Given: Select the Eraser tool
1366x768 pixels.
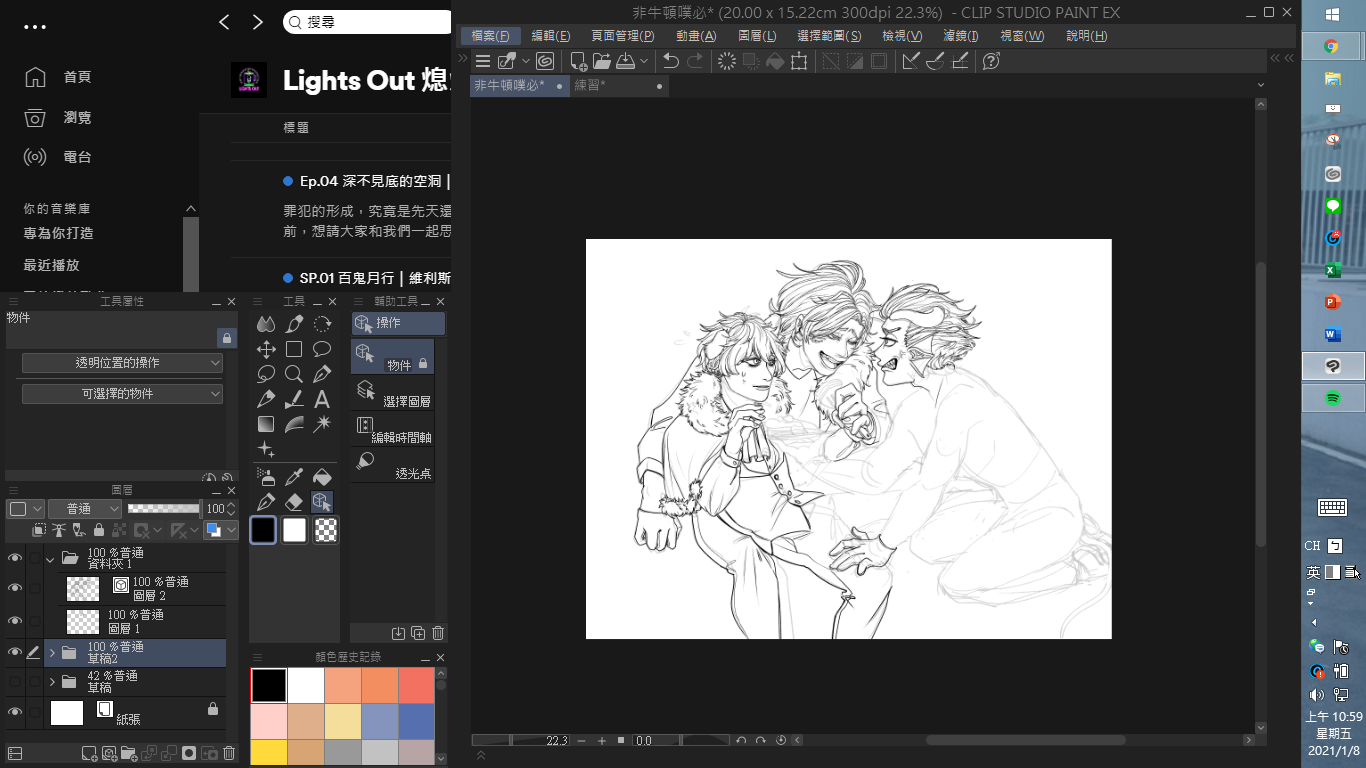Looking at the screenshot, I should (294, 502).
